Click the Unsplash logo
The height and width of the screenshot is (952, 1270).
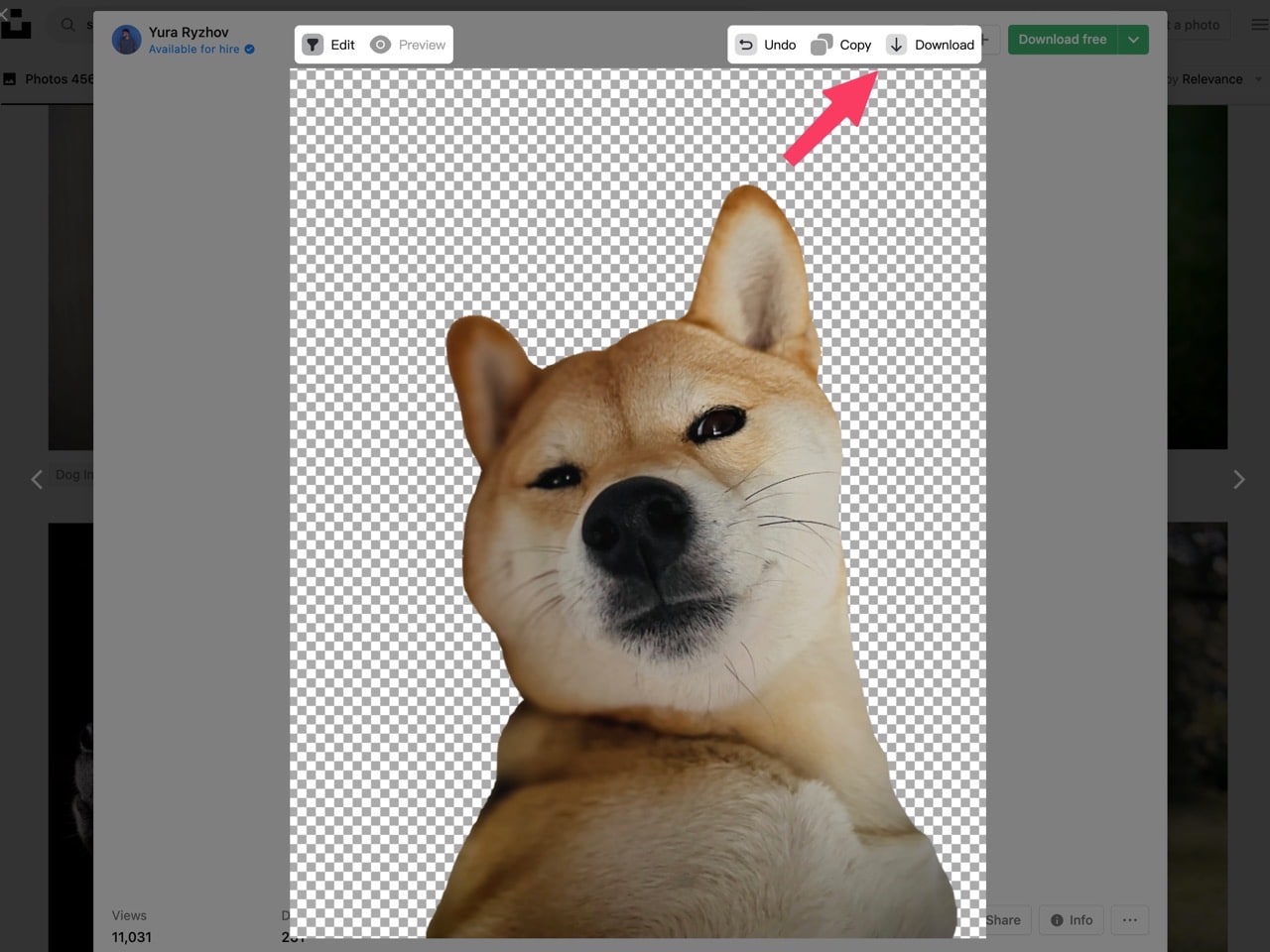[x=15, y=25]
